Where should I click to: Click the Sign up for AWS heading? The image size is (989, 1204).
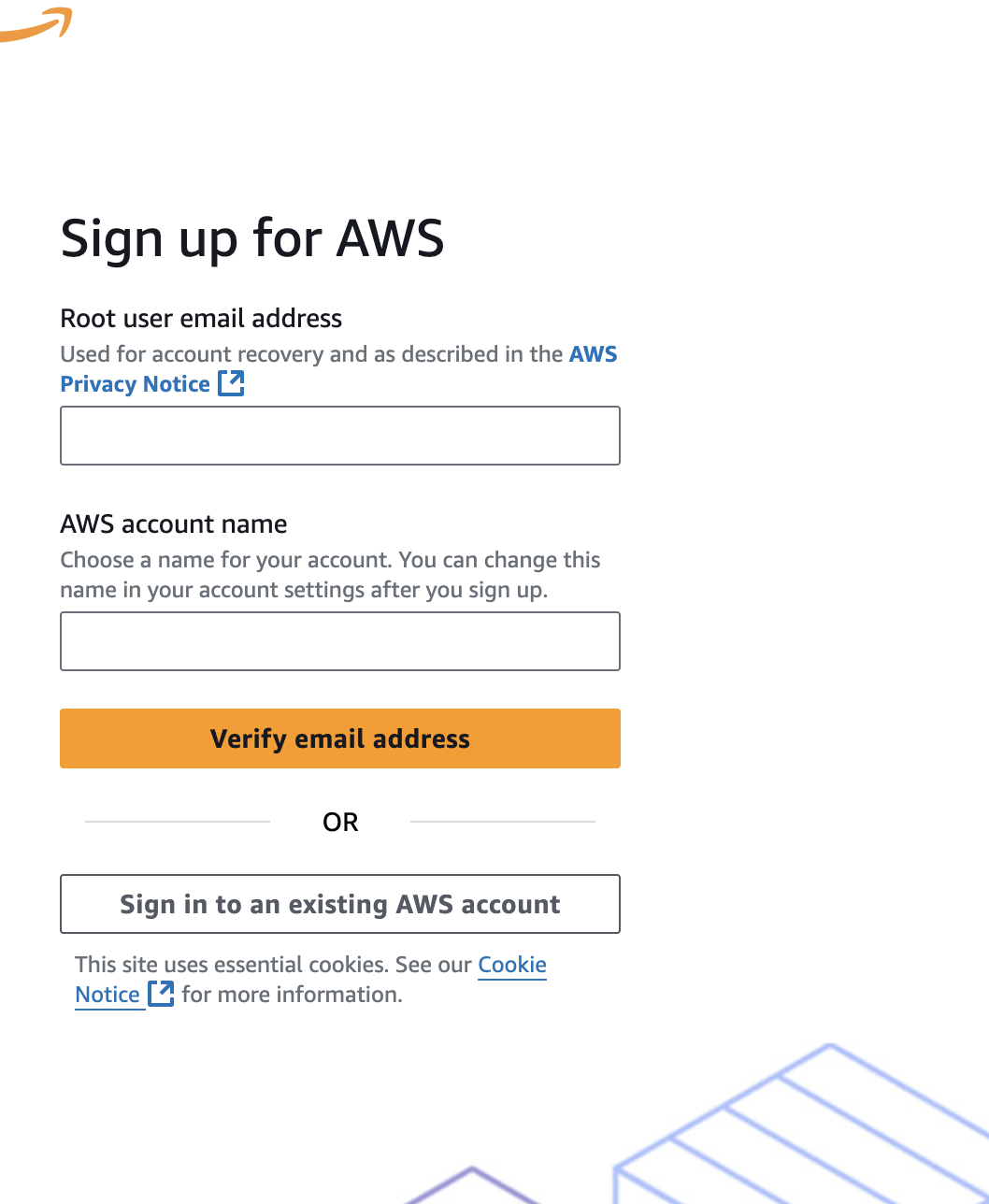pyautogui.click(x=252, y=238)
